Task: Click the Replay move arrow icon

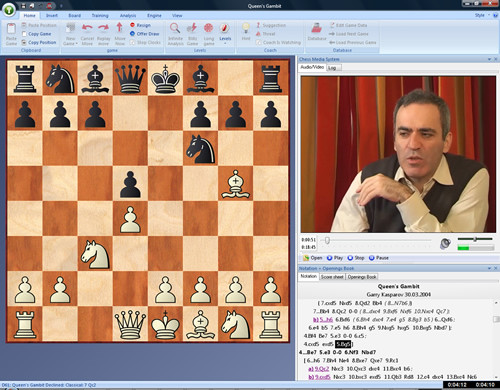Action: tap(103, 28)
